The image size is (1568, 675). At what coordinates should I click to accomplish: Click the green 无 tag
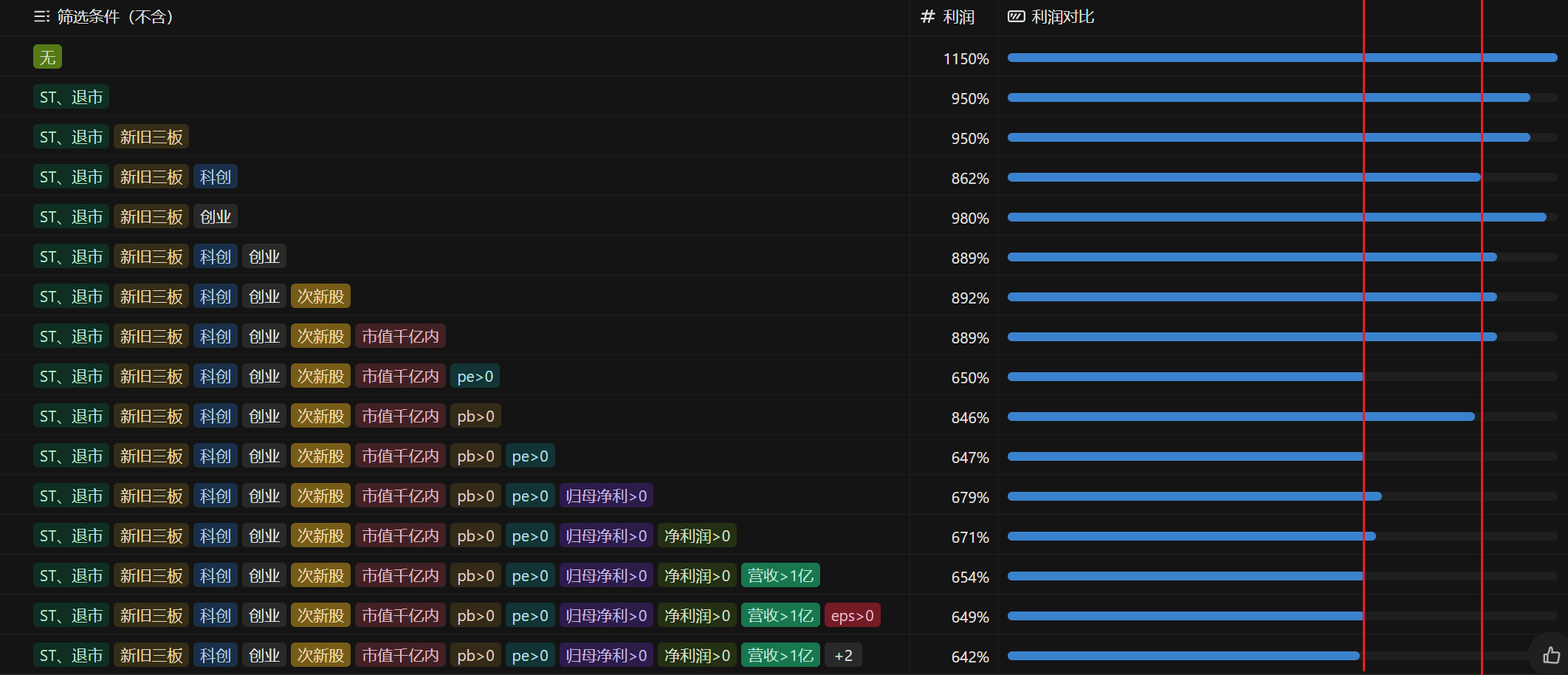[x=47, y=58]
